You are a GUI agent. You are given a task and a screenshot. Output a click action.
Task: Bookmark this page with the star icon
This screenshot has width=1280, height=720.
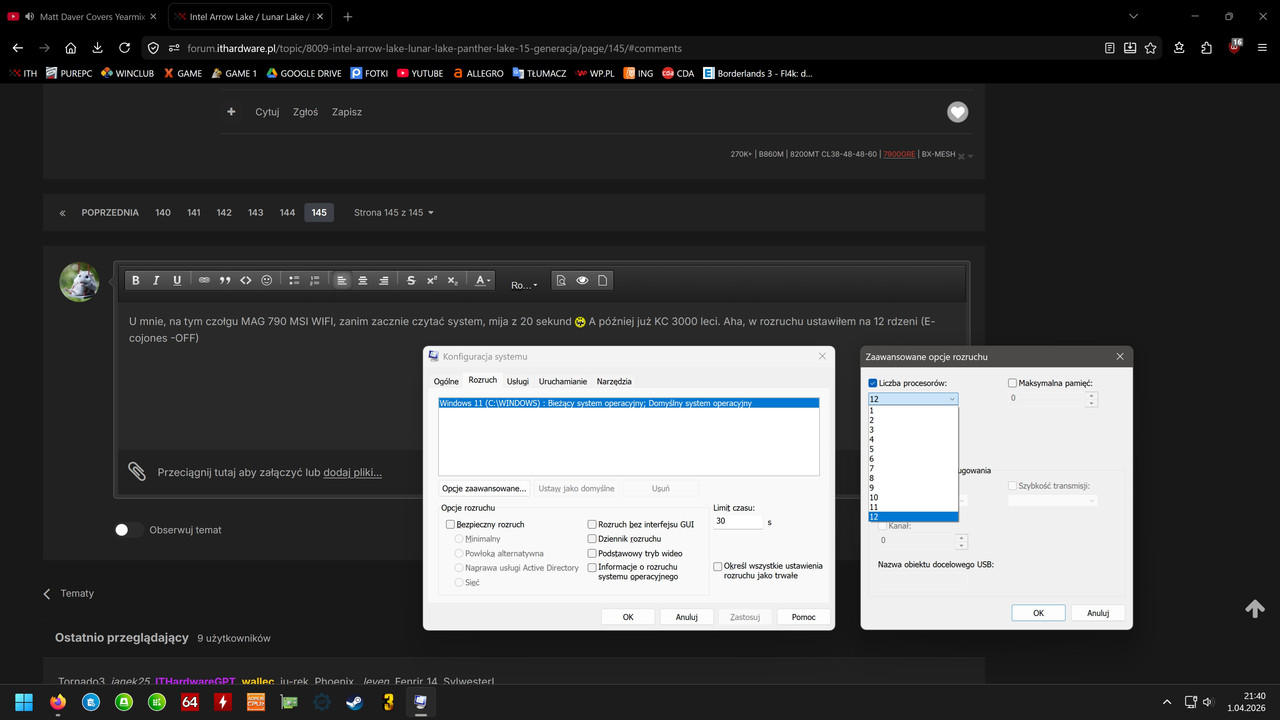(x=1151, y=48)
